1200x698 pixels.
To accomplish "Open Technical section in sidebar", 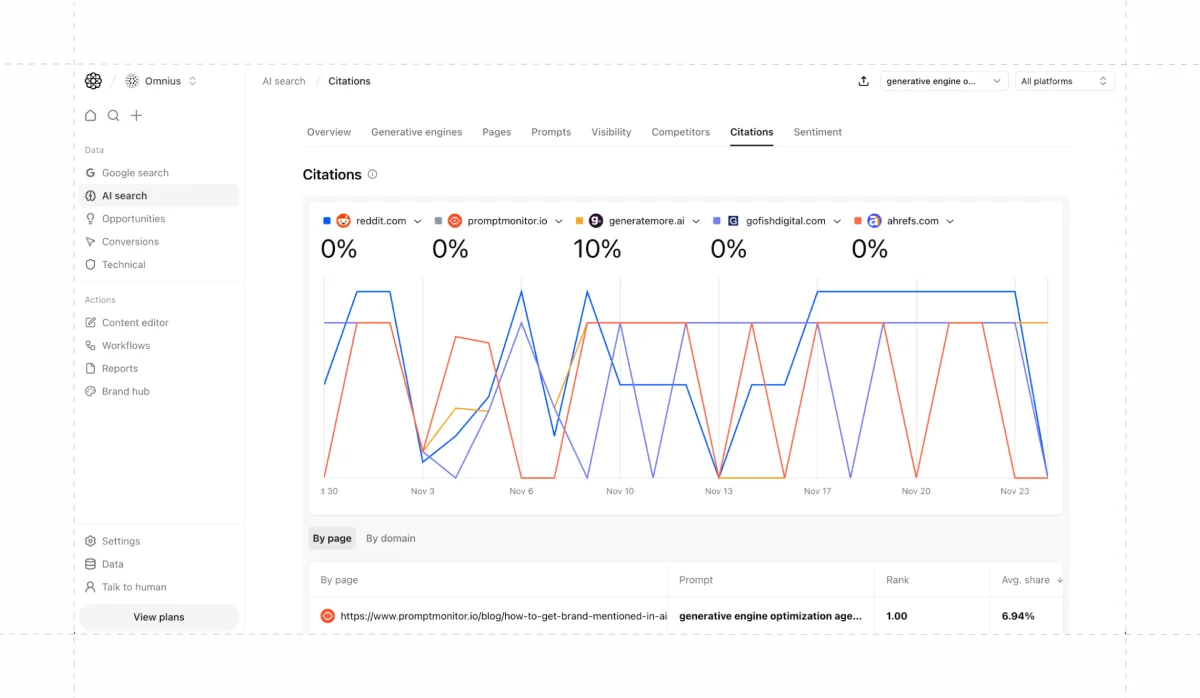I will 159,265.
